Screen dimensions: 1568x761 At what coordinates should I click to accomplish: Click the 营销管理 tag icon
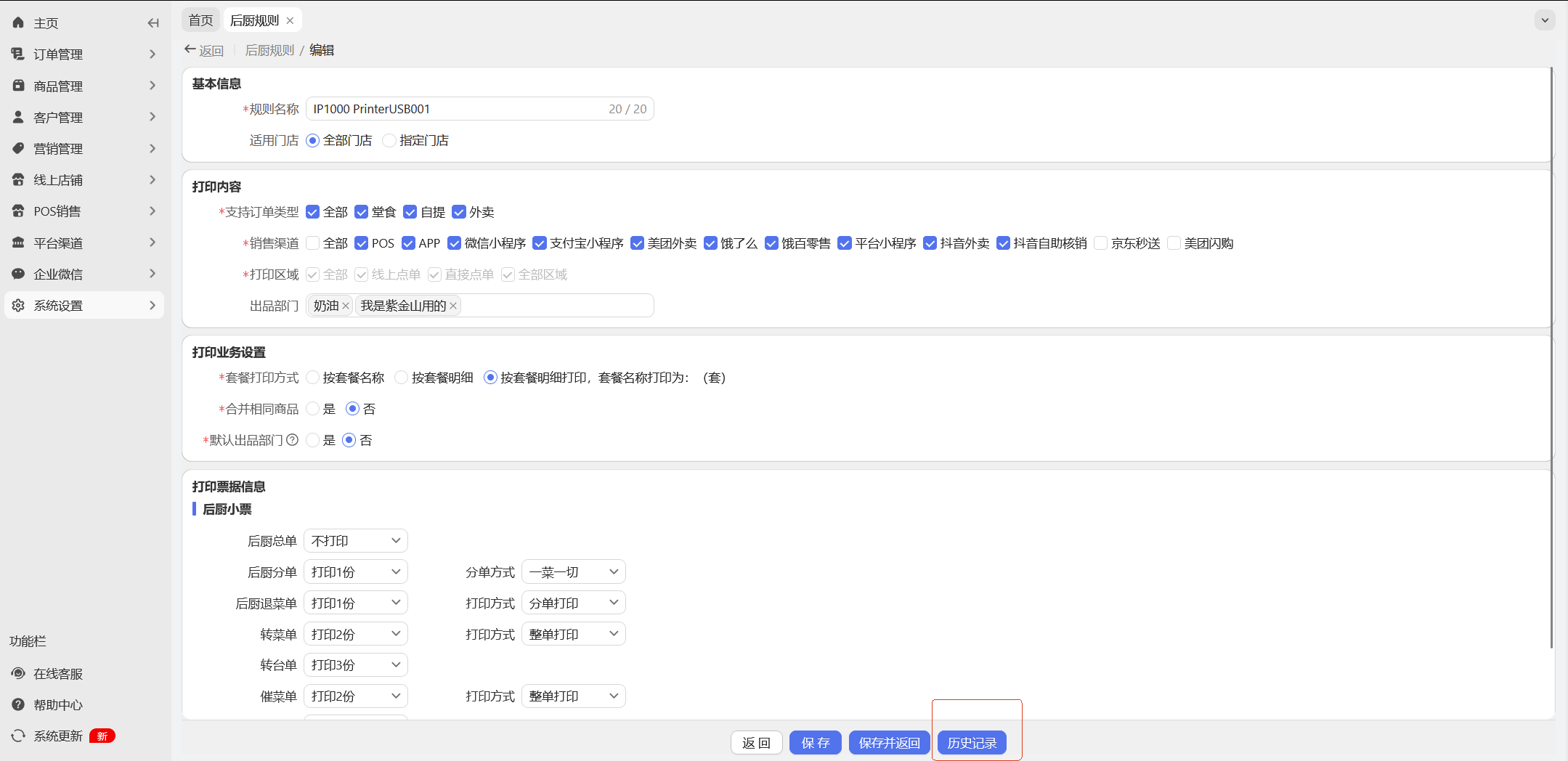click(x=18, y=148)
